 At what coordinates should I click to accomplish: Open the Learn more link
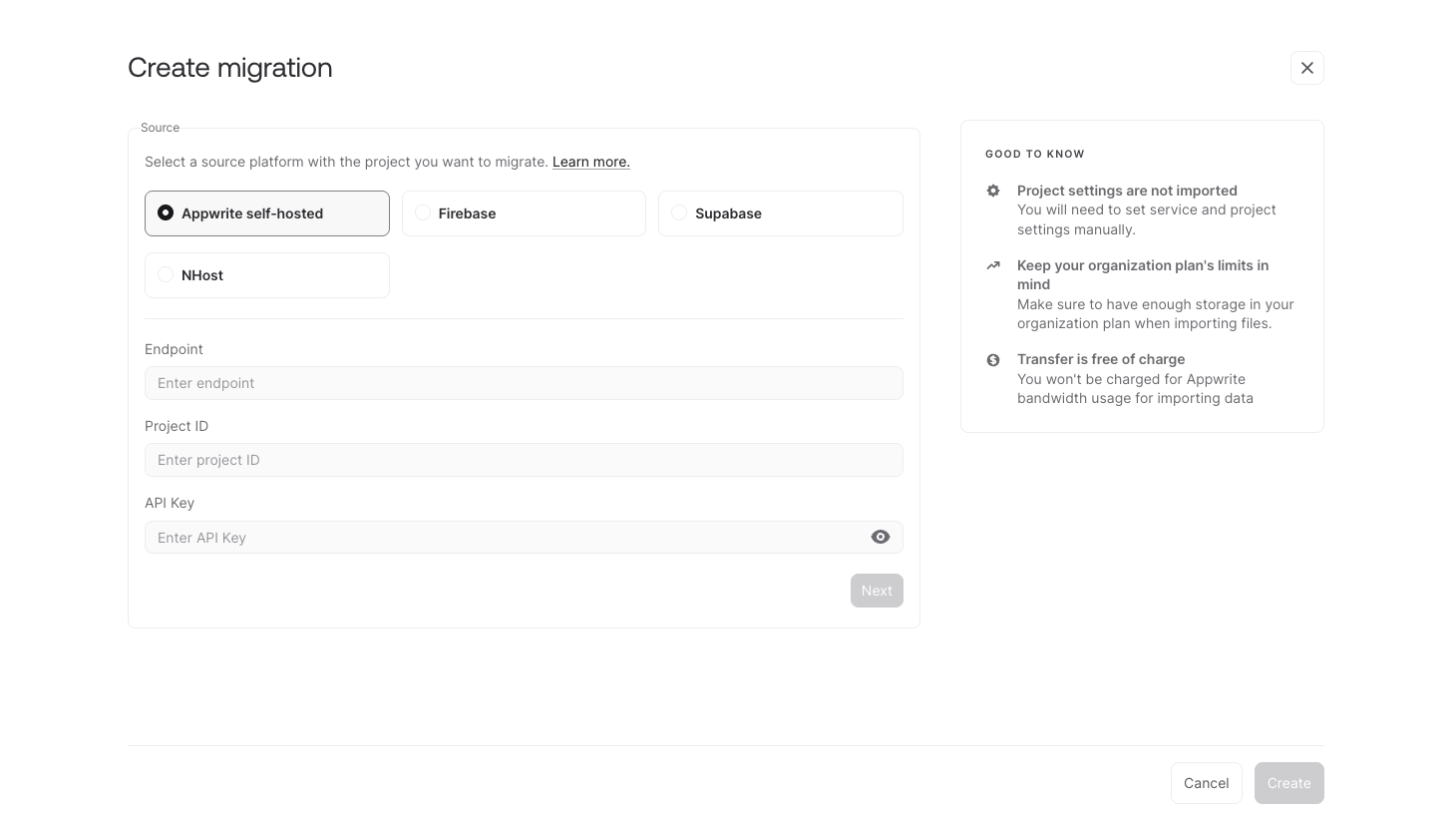(x=590, y=162)
